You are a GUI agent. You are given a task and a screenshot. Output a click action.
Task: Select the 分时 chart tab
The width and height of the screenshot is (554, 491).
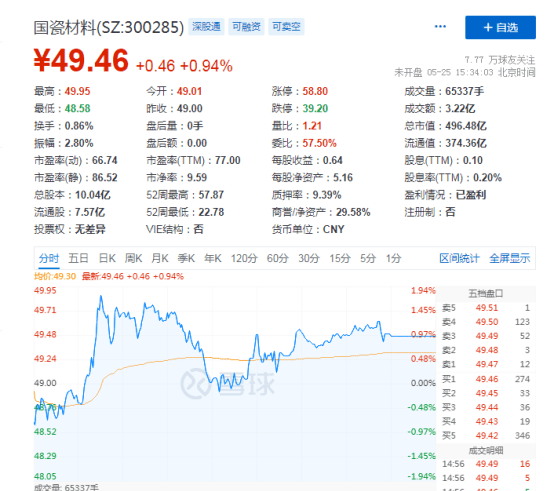tap(49, 258)
